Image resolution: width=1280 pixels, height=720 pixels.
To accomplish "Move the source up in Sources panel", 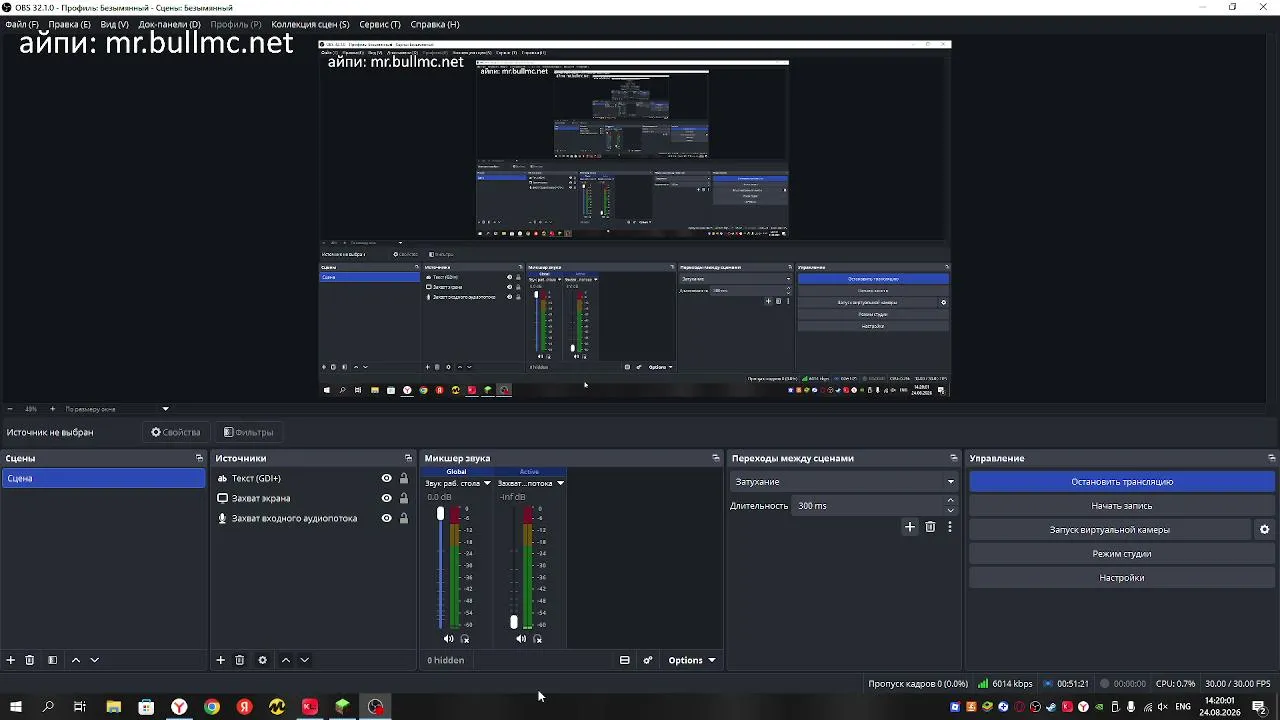I will coord(286,660).
